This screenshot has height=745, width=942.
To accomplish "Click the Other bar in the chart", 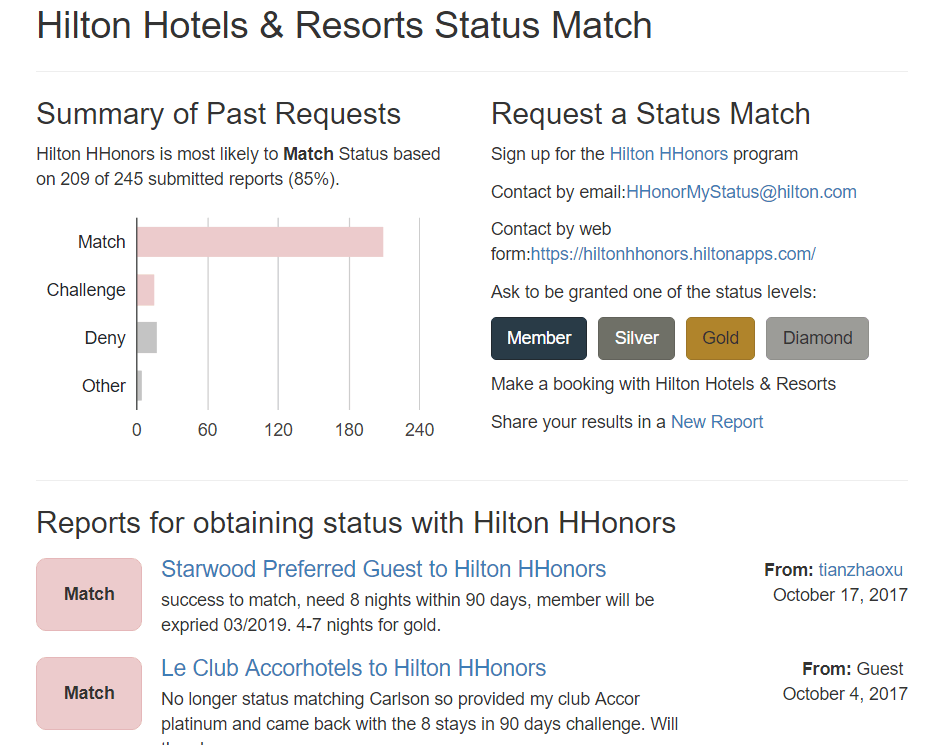I will 140,386.
